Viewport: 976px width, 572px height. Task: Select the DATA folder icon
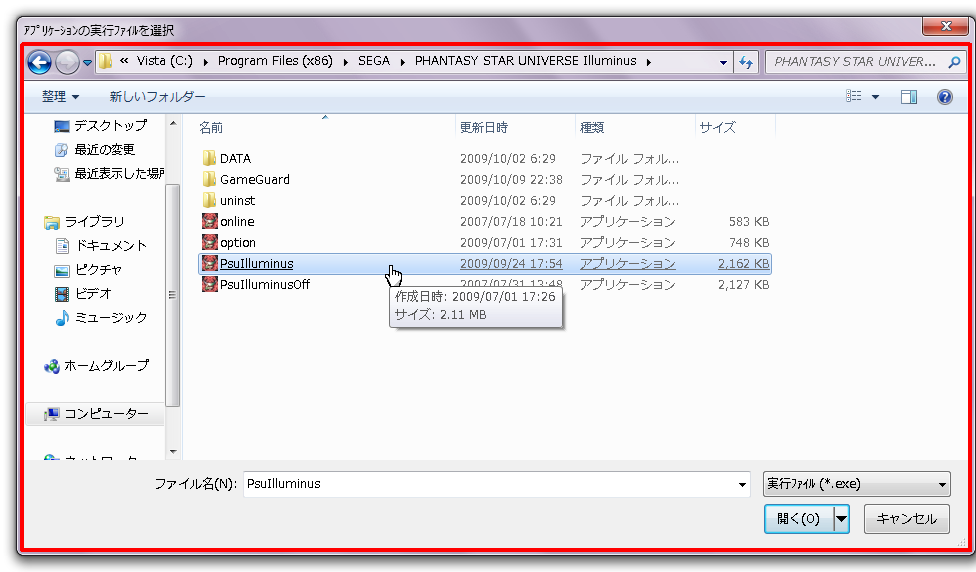click(209, 158)
